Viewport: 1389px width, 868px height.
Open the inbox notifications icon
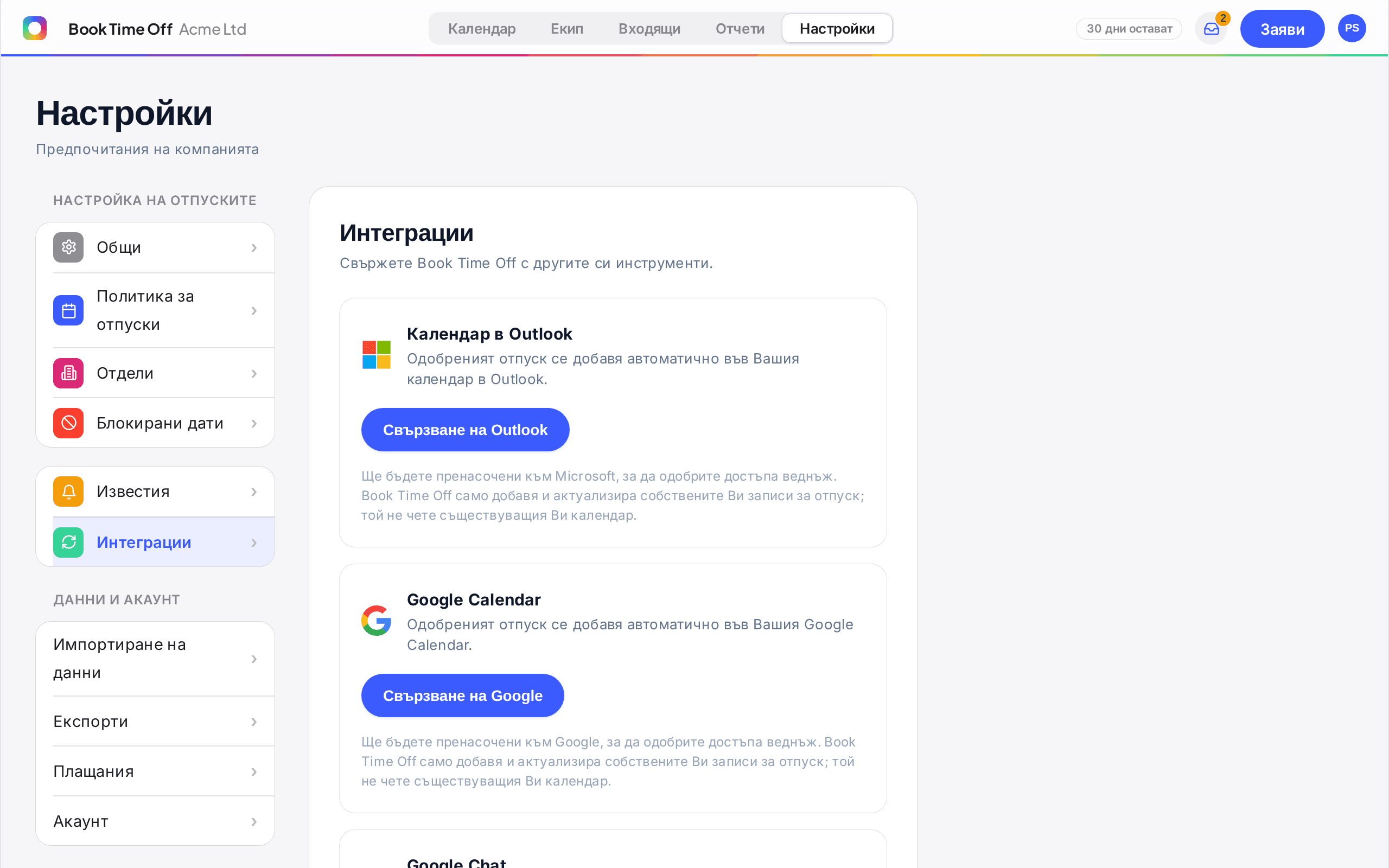pos(1211,29)
